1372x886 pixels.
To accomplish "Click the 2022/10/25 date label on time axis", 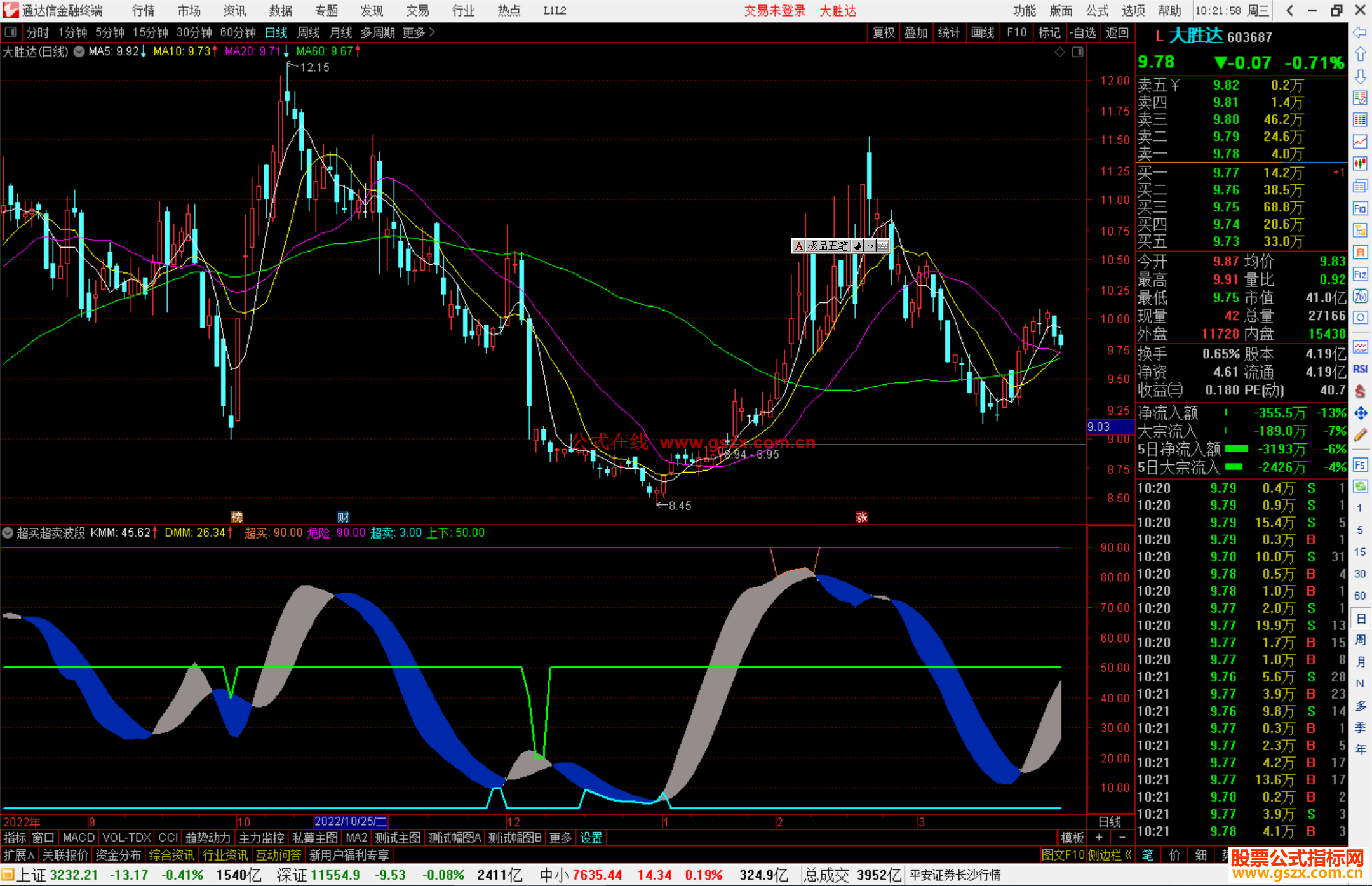I will coord(351,821).
